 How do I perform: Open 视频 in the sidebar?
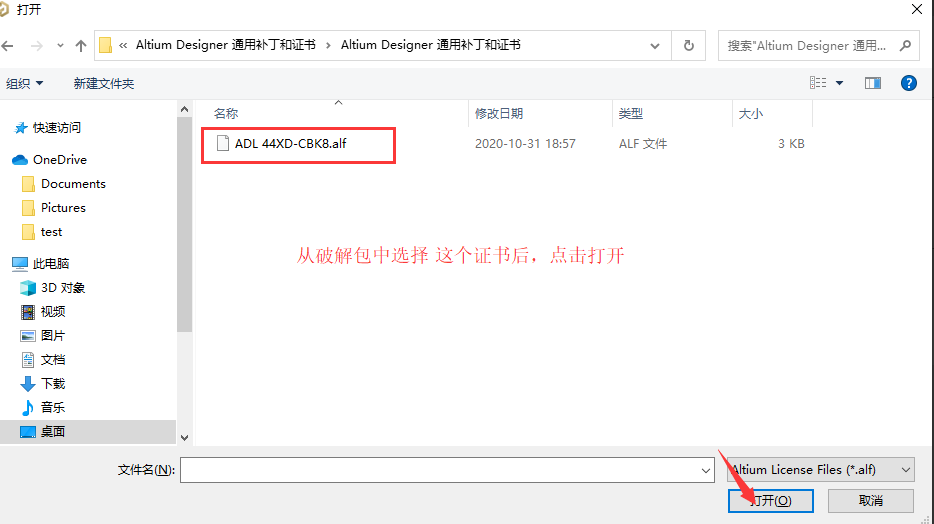click(x=43, y=311)
